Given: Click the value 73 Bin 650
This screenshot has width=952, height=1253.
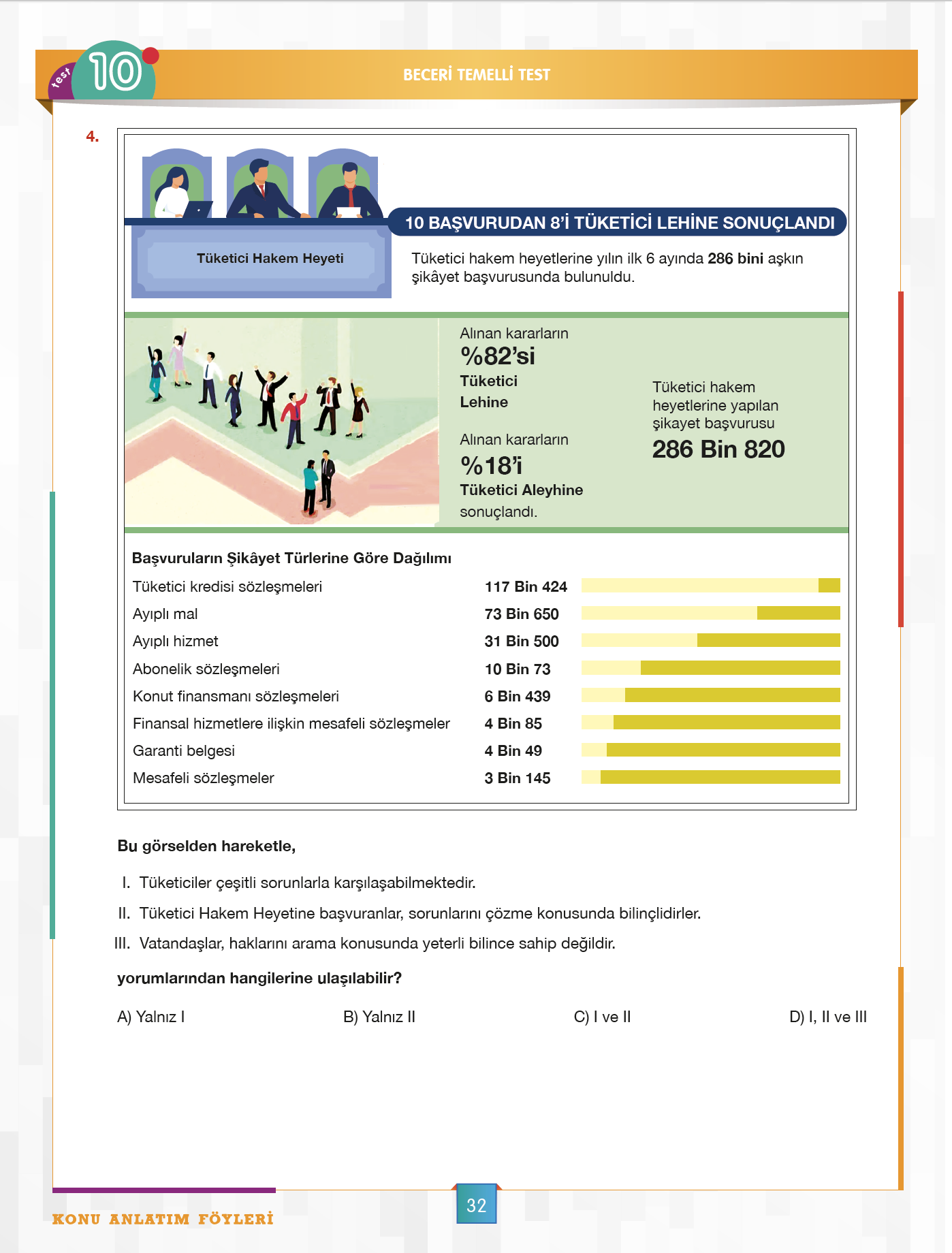Looking at the screenshot, I should 522,614.
